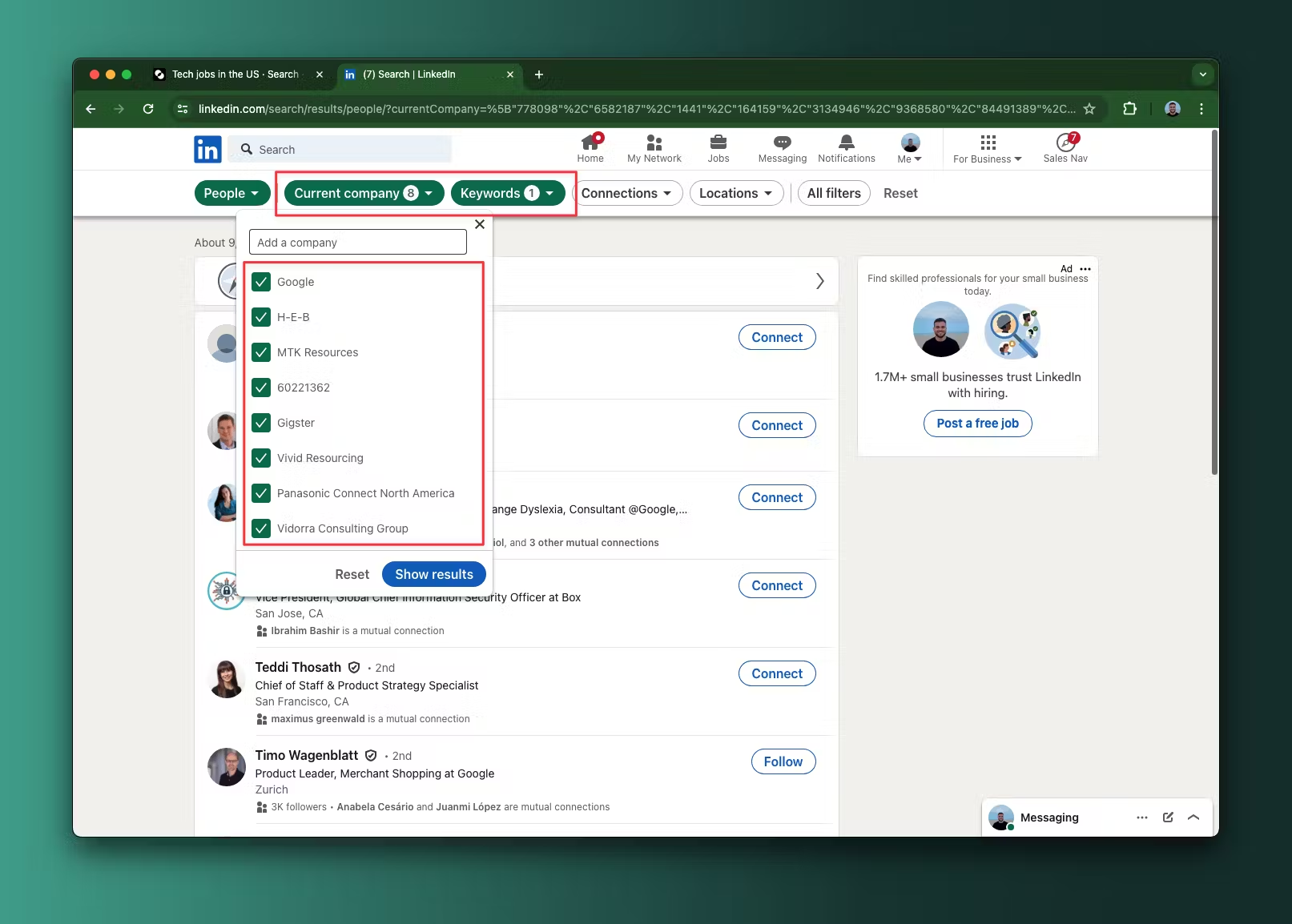Viewport: 1292px width, 924px height.
Task: Uncheck the Gigster company checkbox
Action: (261, 423)
